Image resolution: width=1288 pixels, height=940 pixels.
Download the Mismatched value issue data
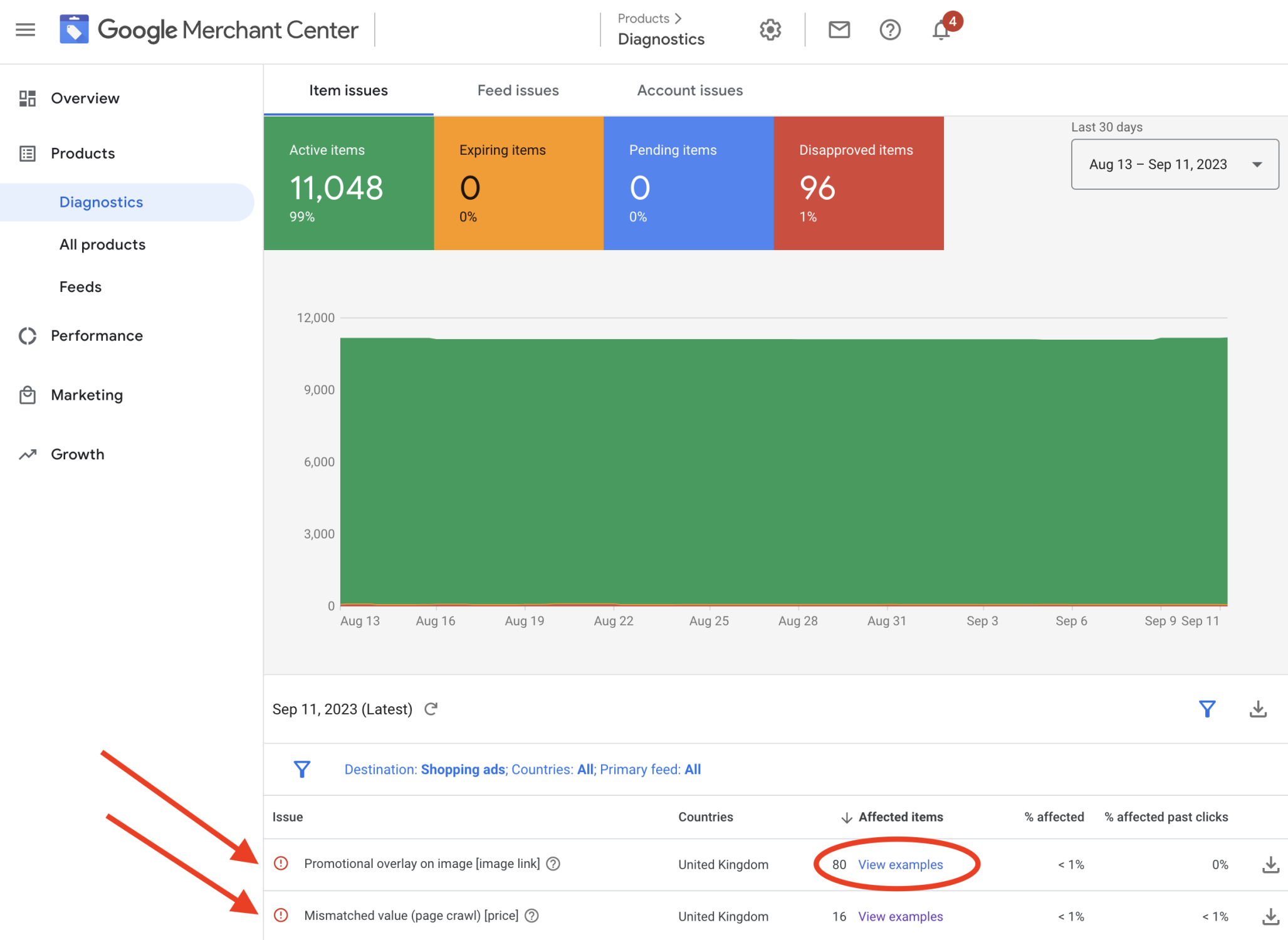[1271, 915]
